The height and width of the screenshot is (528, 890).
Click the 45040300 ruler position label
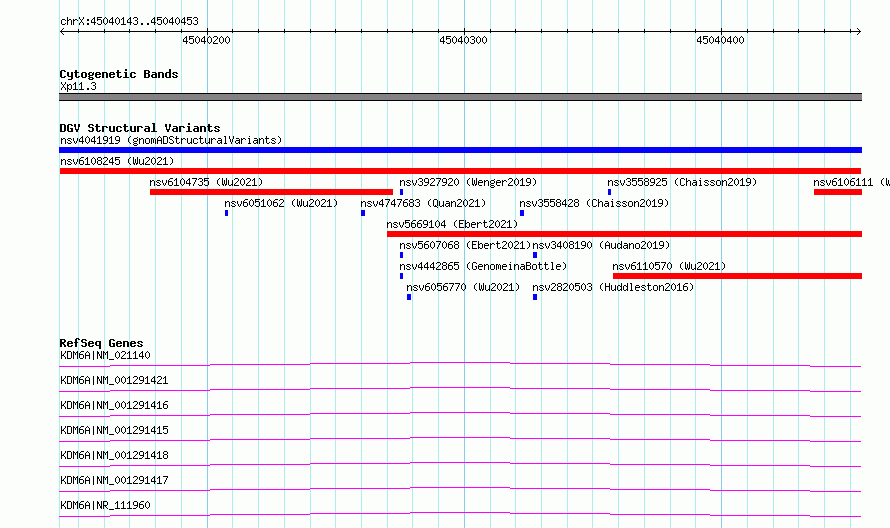tap(463, 40)
